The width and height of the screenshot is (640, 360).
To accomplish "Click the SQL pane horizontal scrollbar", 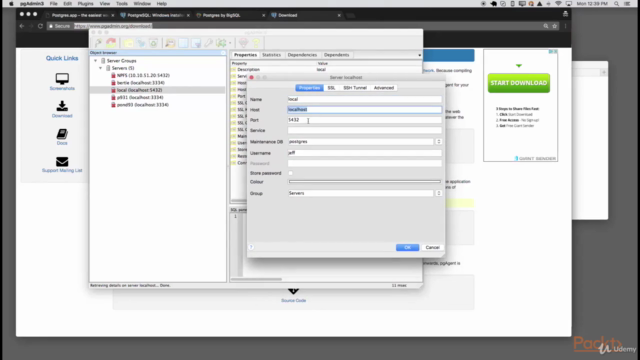I will pyautogui.click(x=256, y=279).
